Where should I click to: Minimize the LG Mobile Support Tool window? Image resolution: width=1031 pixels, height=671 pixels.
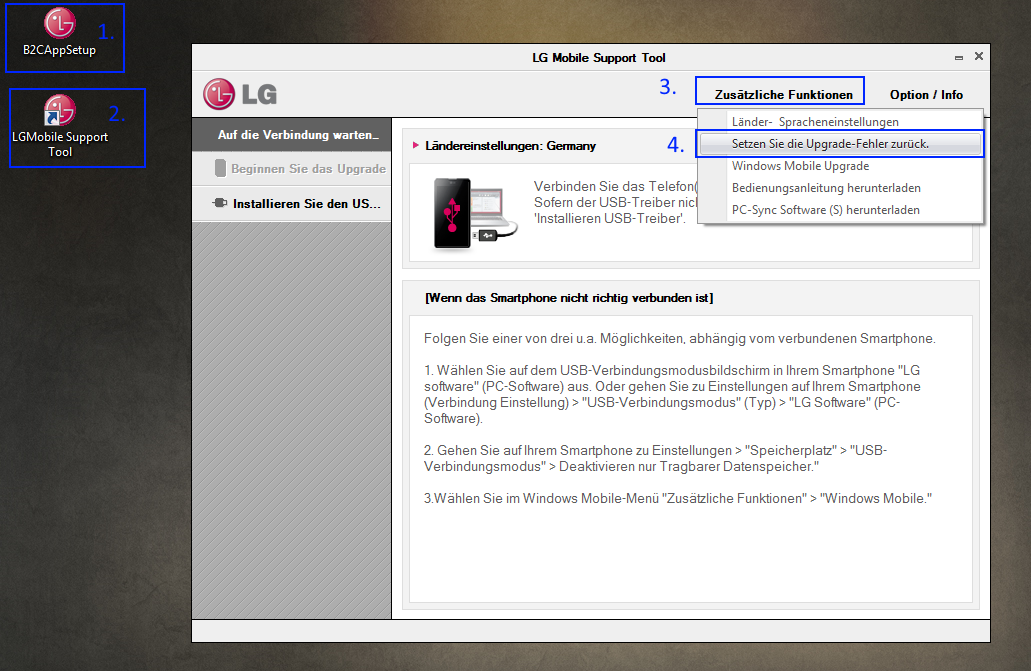click(x=959, y=58)
